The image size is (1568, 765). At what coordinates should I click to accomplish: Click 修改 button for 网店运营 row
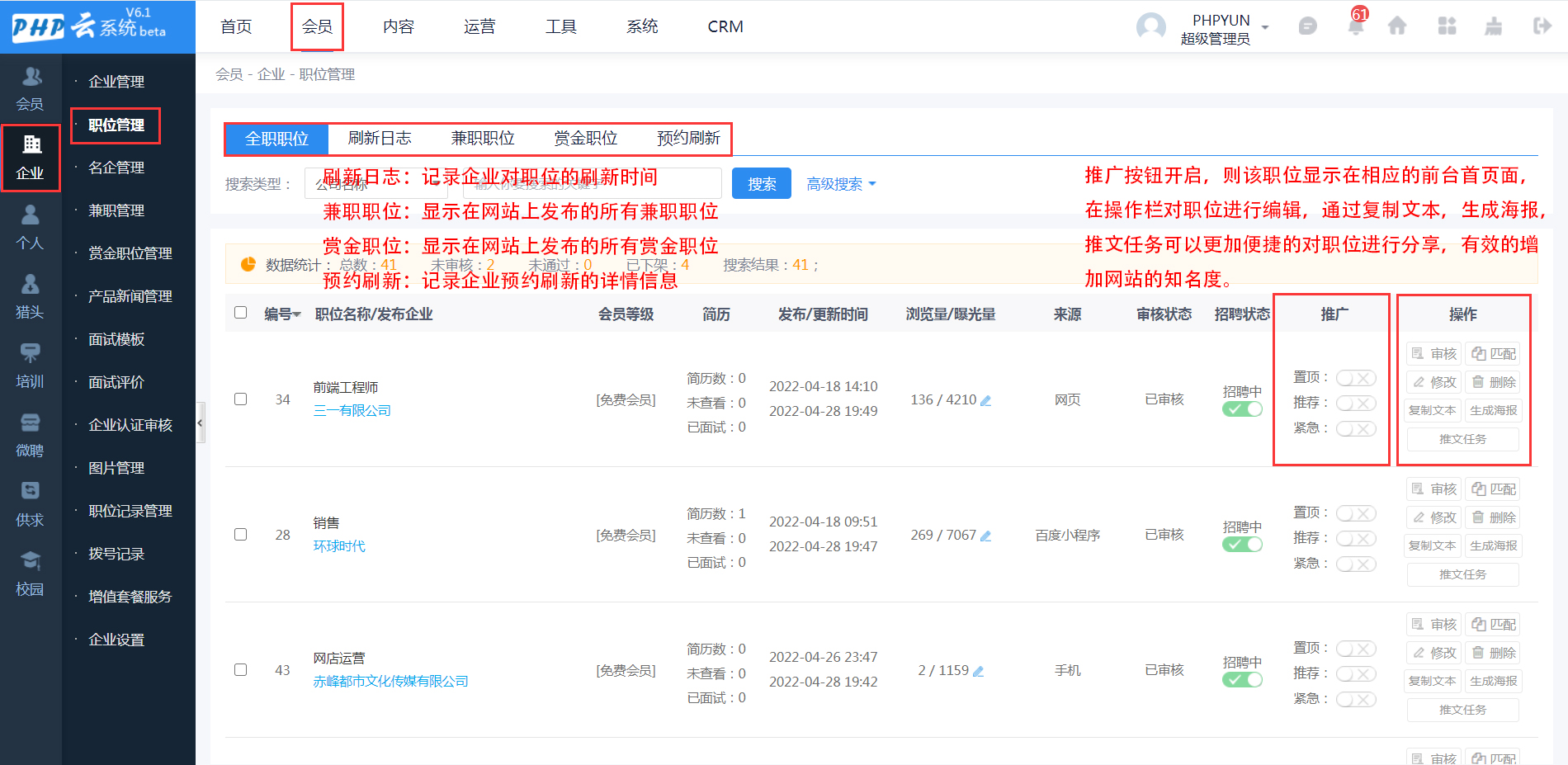pos(1434,653)
